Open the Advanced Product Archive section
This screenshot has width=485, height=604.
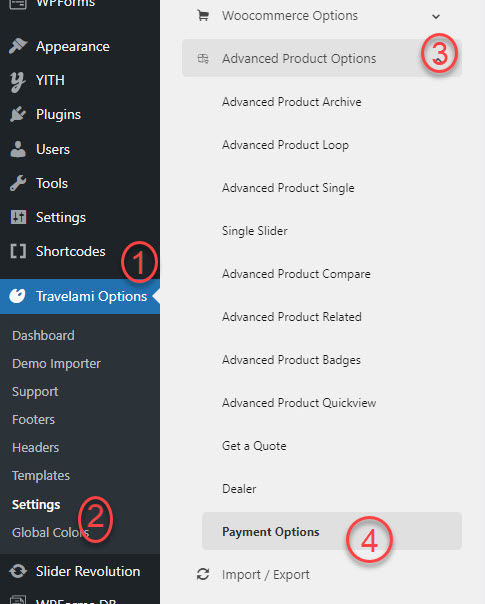pos(292,102)
